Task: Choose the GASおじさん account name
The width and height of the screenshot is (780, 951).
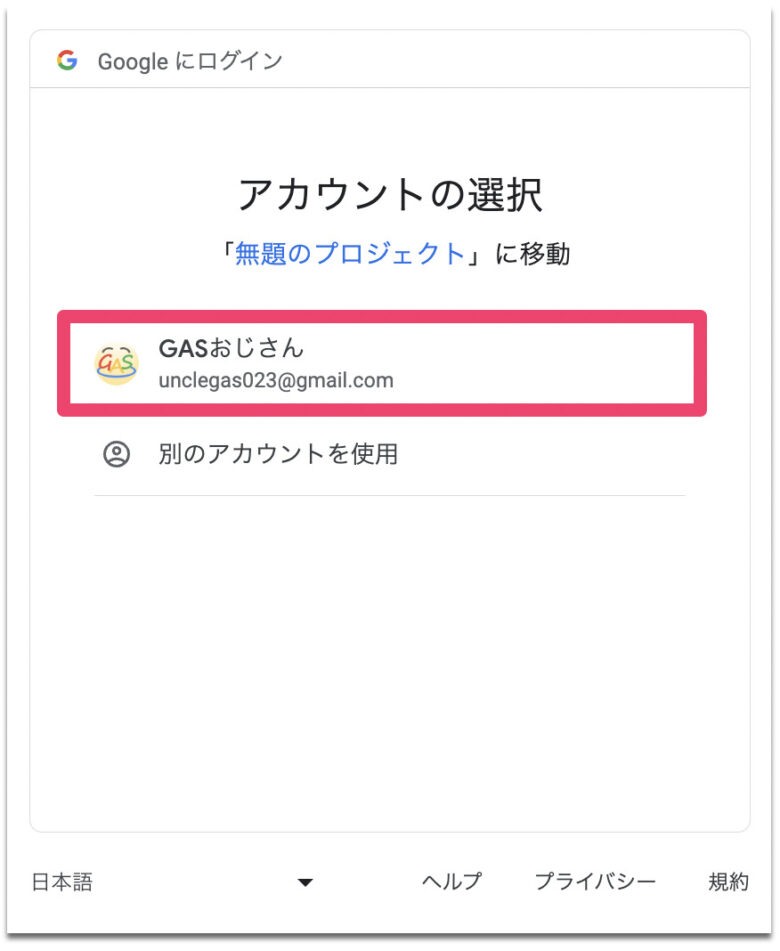Action: [x=231, y=348]
